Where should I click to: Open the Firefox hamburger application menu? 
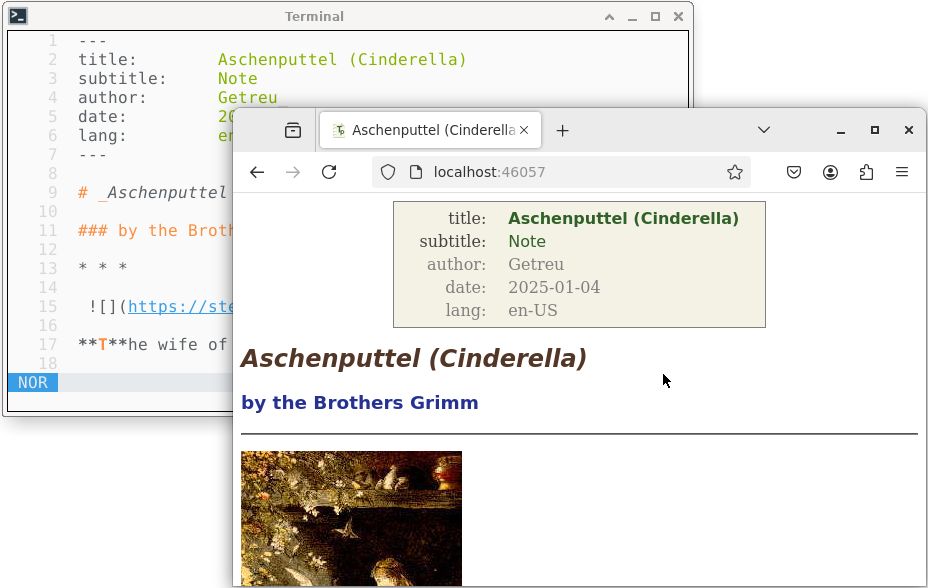pos(902,172)
